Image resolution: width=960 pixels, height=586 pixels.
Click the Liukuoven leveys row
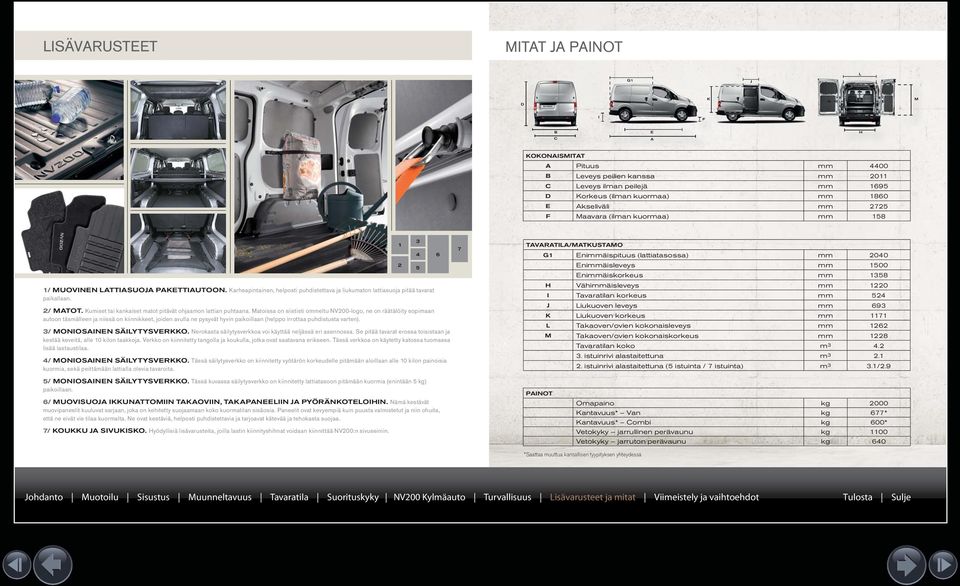tap(716, 306)
